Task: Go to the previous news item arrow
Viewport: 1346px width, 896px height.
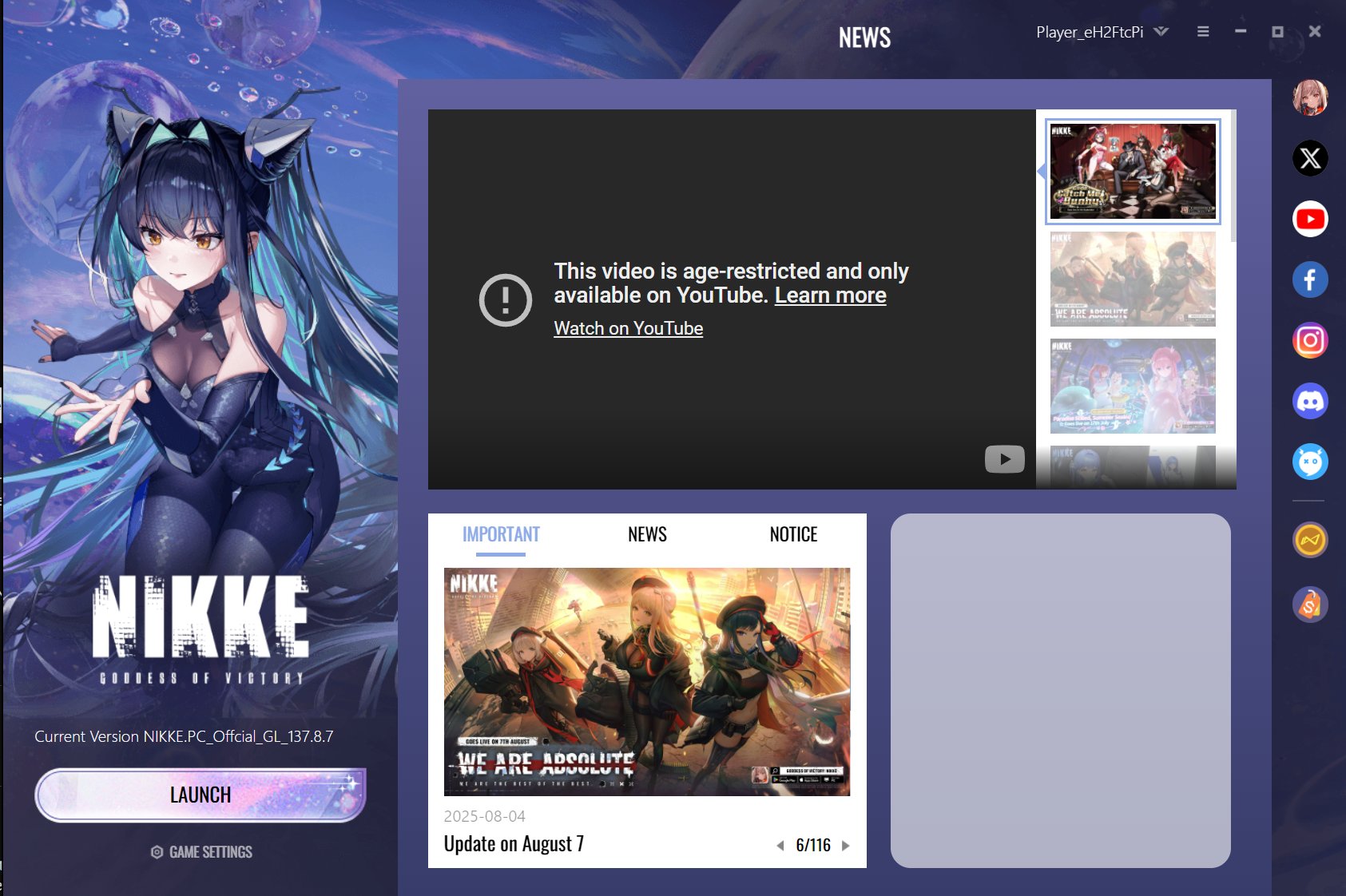Action: tap(780, 846)
